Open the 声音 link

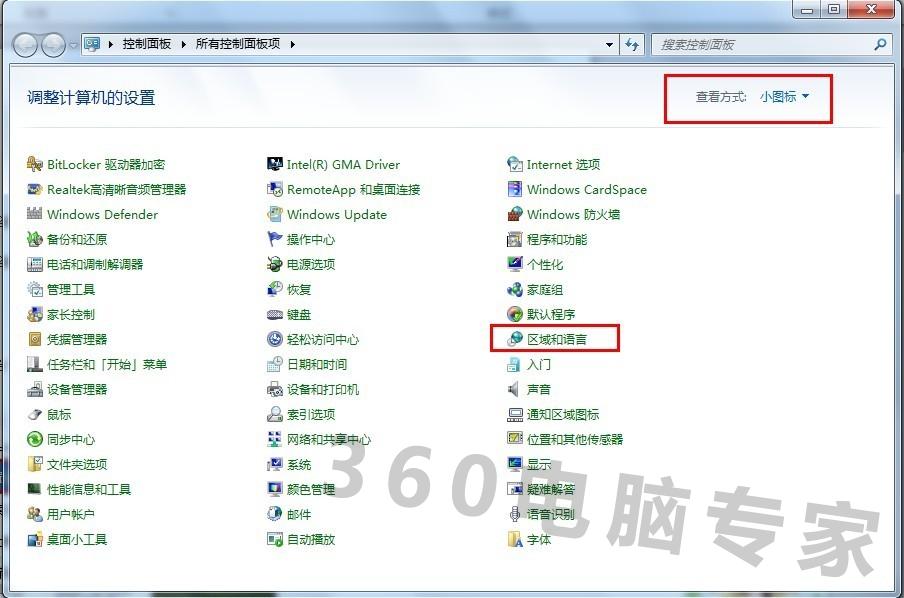point(538,389)
